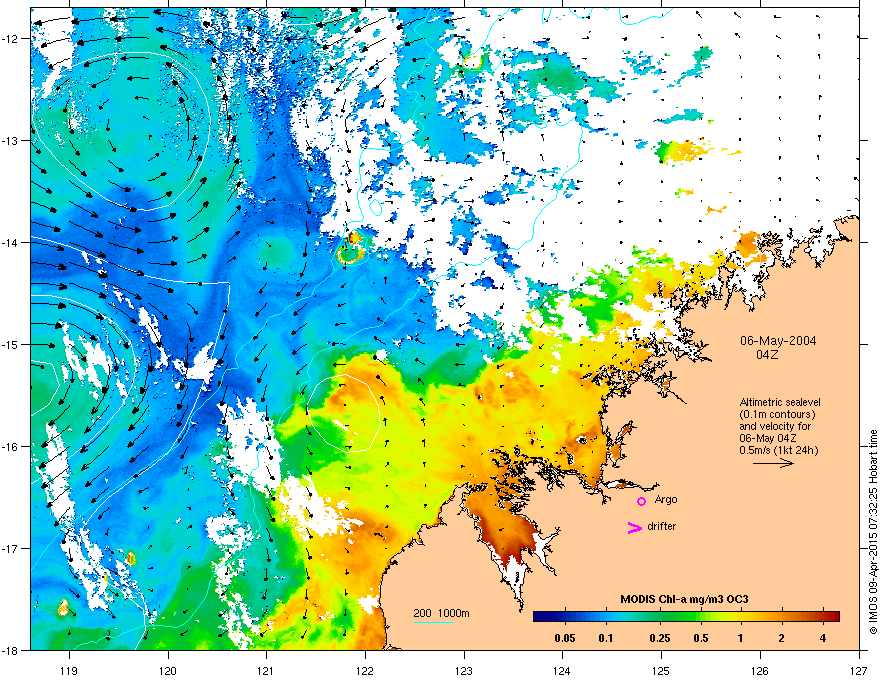Click latitude axis label -15
Viewport: 880px width, 680px height.
[x=11, y=344]
